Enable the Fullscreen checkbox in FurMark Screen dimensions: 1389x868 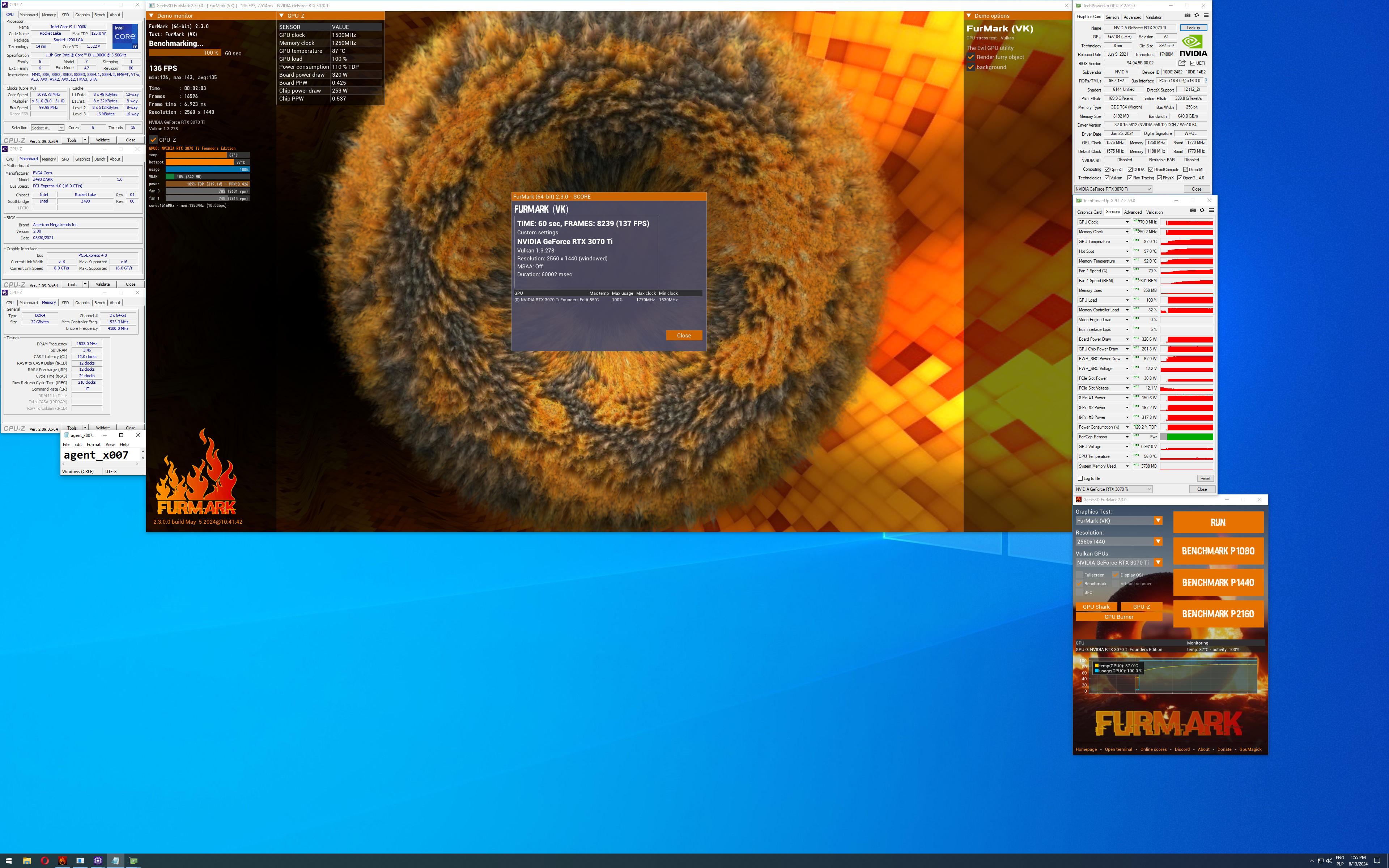pyautogui.click(x=1079, y=575)
